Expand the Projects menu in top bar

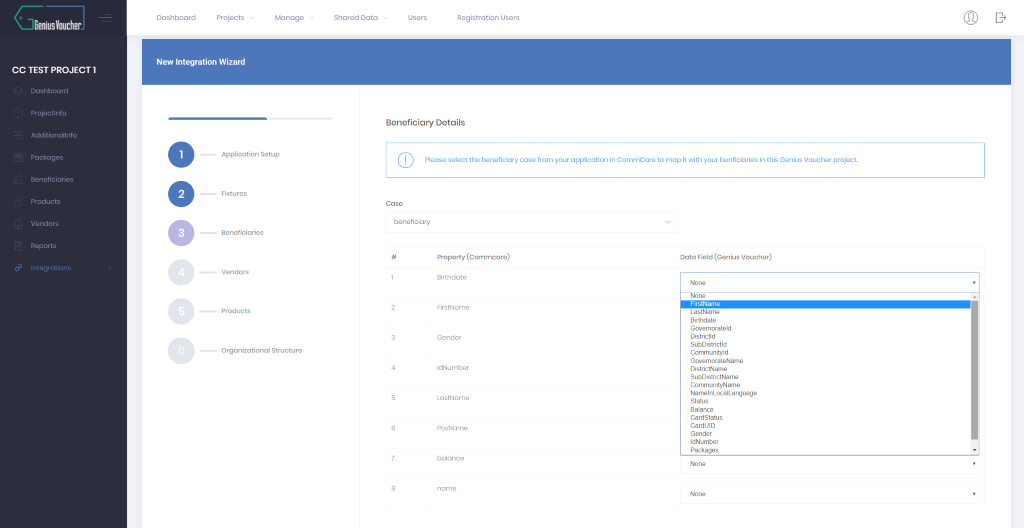coord(235,18)
